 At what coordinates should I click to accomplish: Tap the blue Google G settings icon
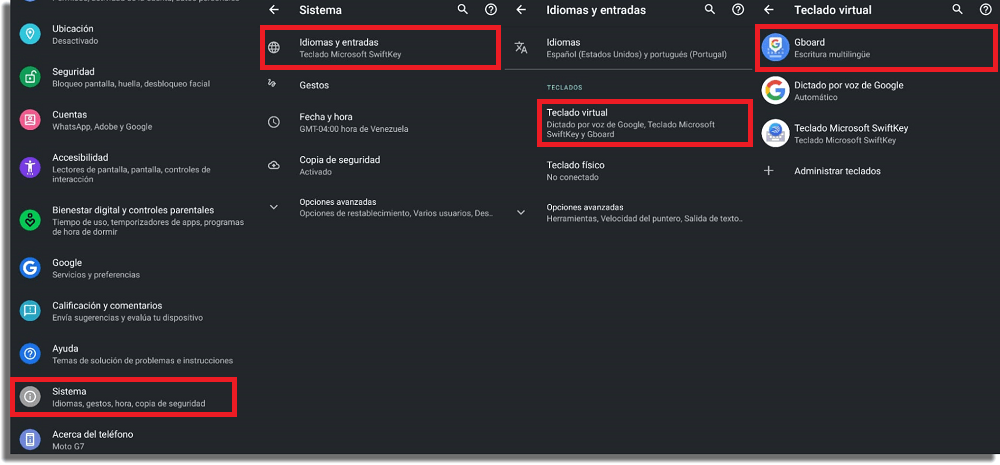pyautogui.click(x=30, y=268)
